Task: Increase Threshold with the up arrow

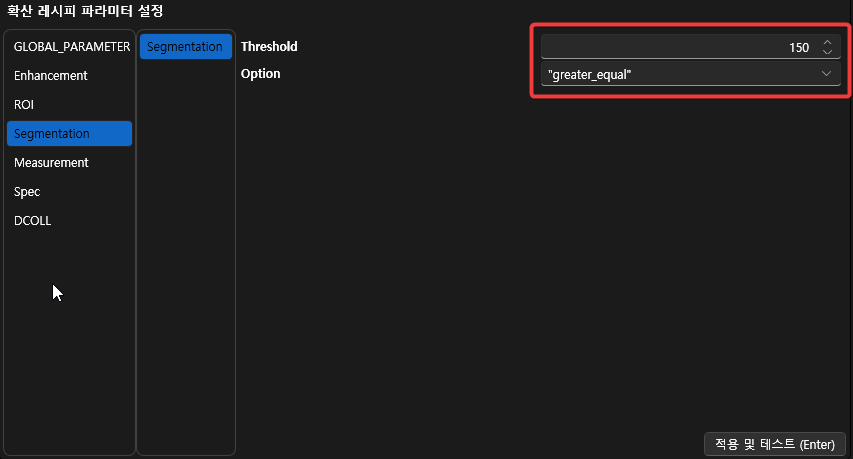Action: pyautogui.click(x=827, y=42)
